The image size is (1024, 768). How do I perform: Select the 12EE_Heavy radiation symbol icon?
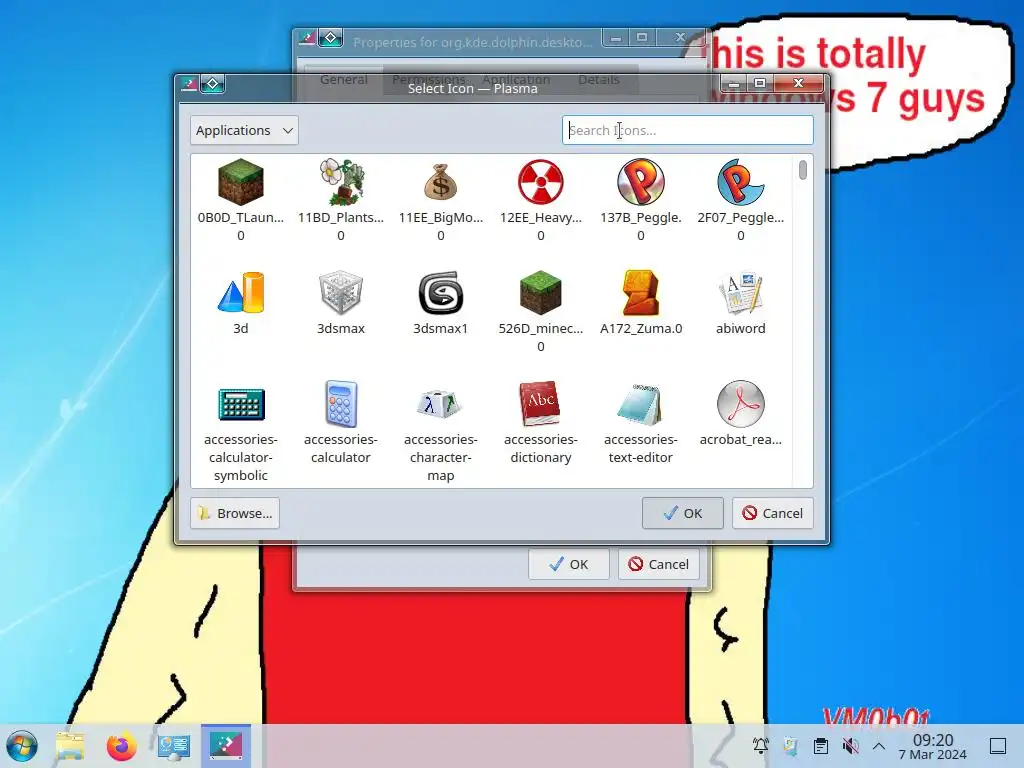(x=541, y=182)
